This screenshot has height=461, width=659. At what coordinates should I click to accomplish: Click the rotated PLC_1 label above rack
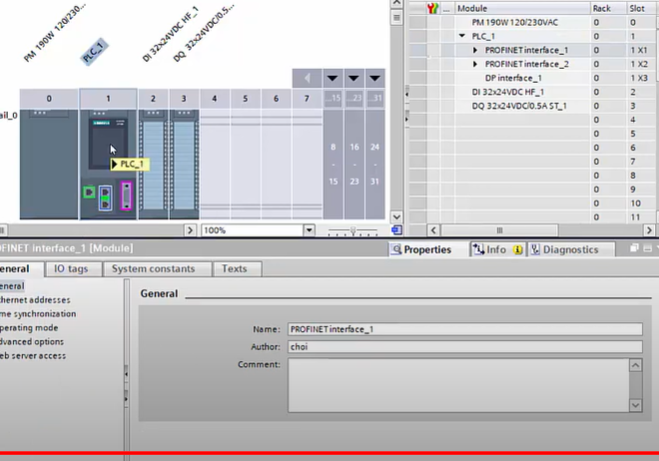click(x=94, y=52)
